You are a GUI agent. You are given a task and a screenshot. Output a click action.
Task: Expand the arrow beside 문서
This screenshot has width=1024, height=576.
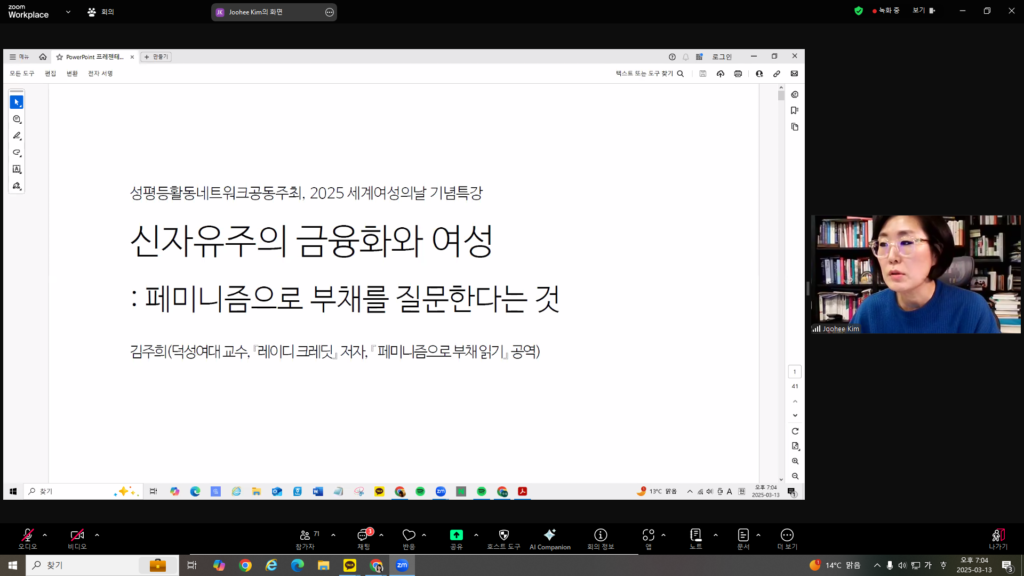pos(758,535)
